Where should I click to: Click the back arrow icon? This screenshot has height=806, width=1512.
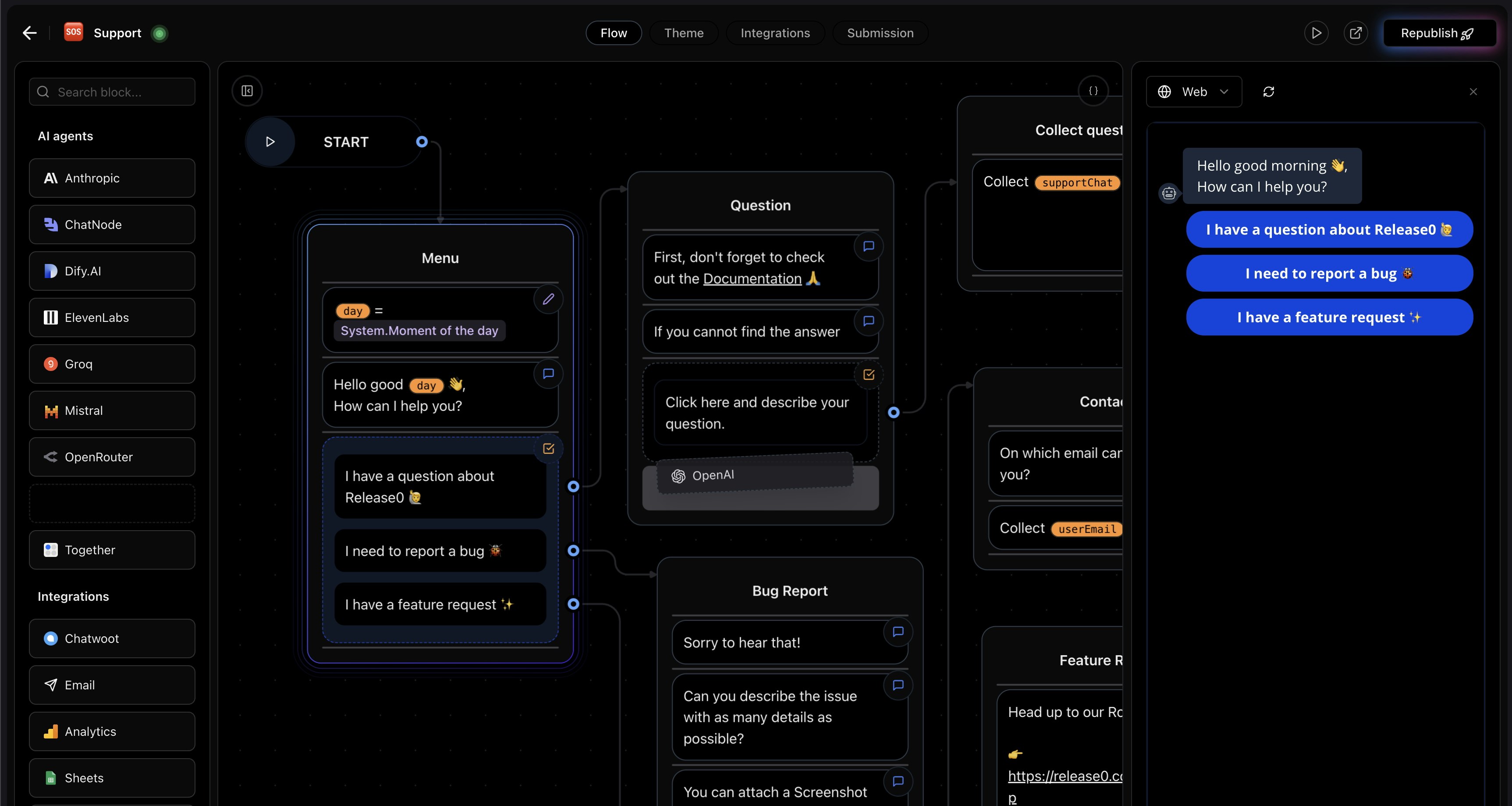29,33
